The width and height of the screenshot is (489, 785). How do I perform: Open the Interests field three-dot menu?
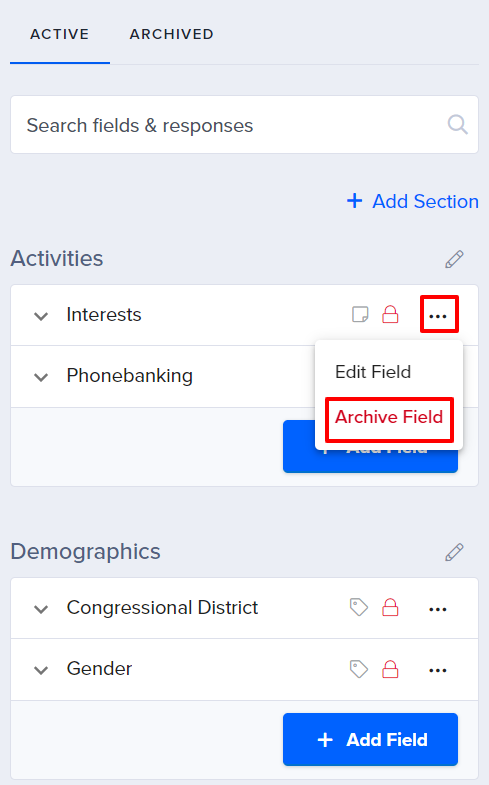(438, 316)
